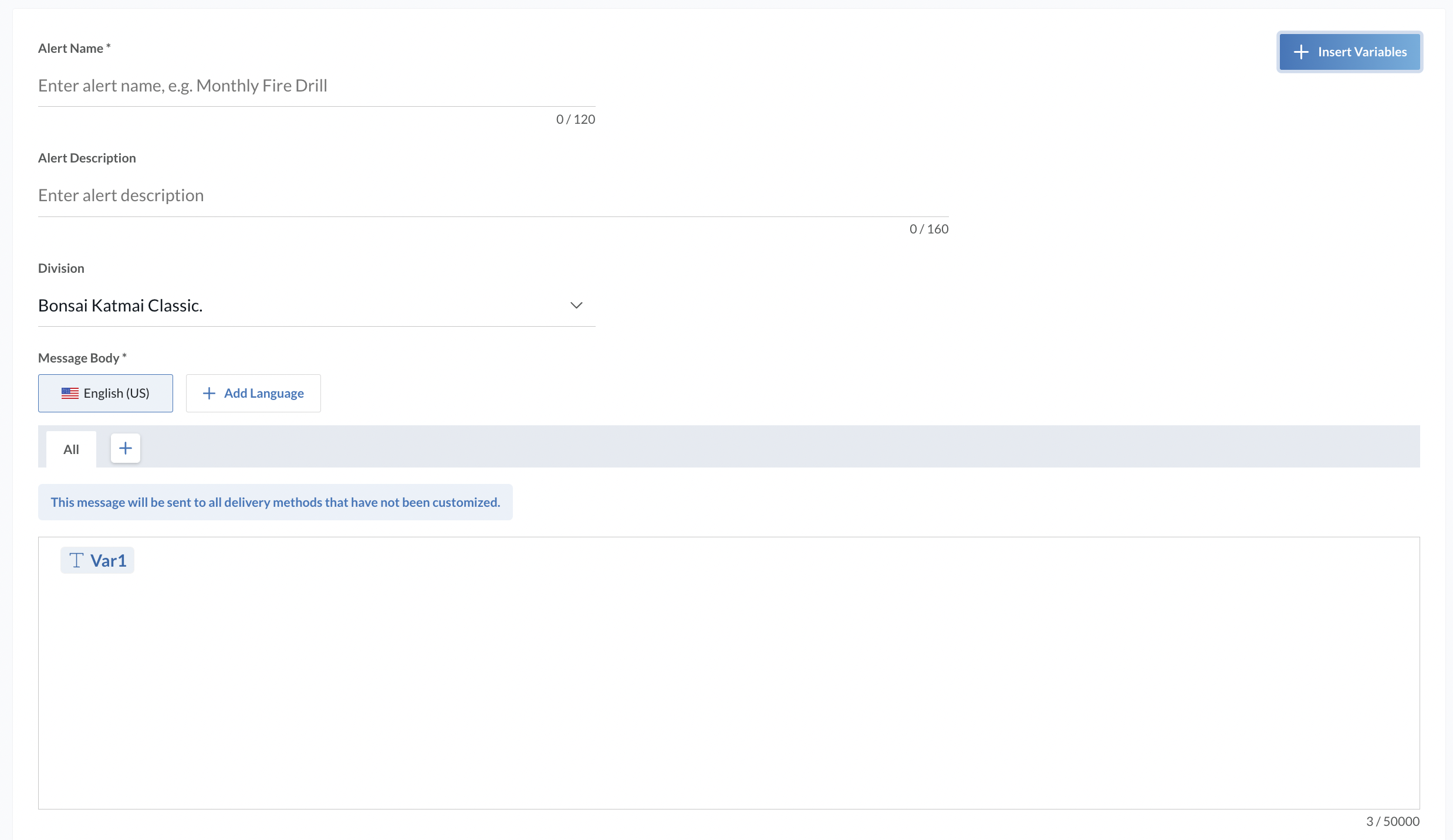Click the delivery methods info banner
This screenshot has height=840, width=1453.
(x=275, y=502)
